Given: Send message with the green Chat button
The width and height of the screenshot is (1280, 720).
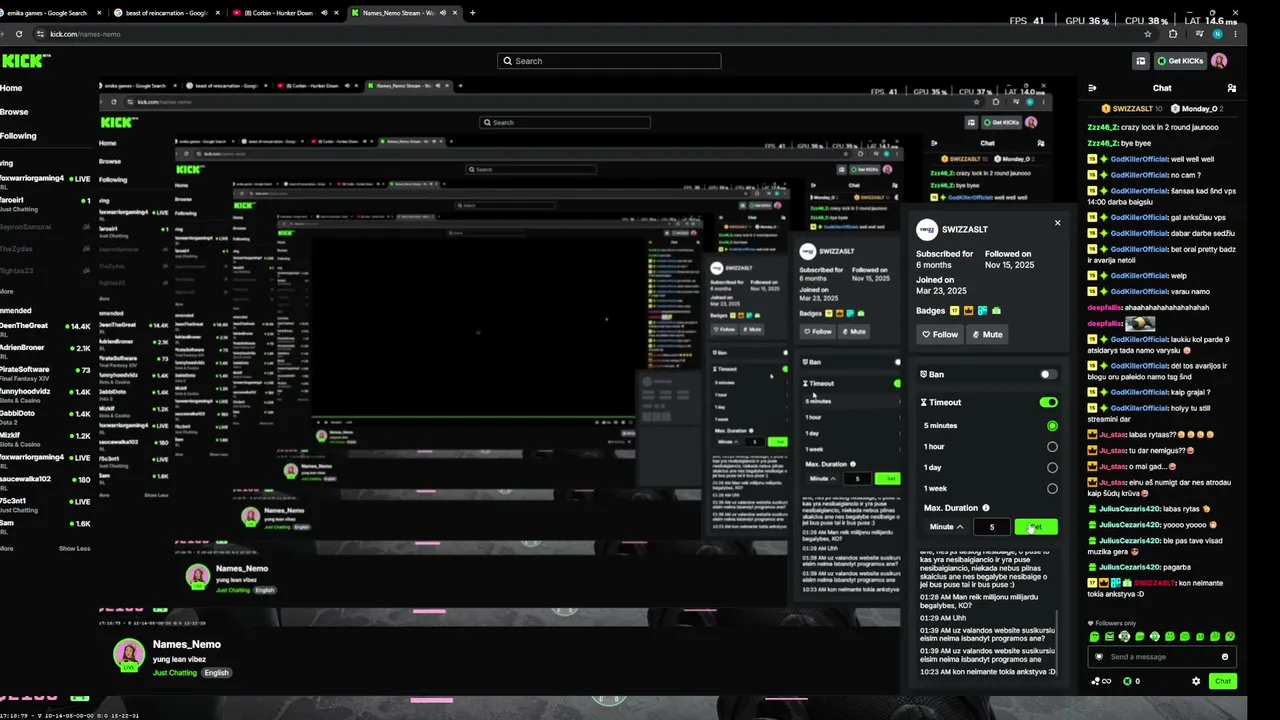Looking at the screenshot, I should (x=1223, y=681).
